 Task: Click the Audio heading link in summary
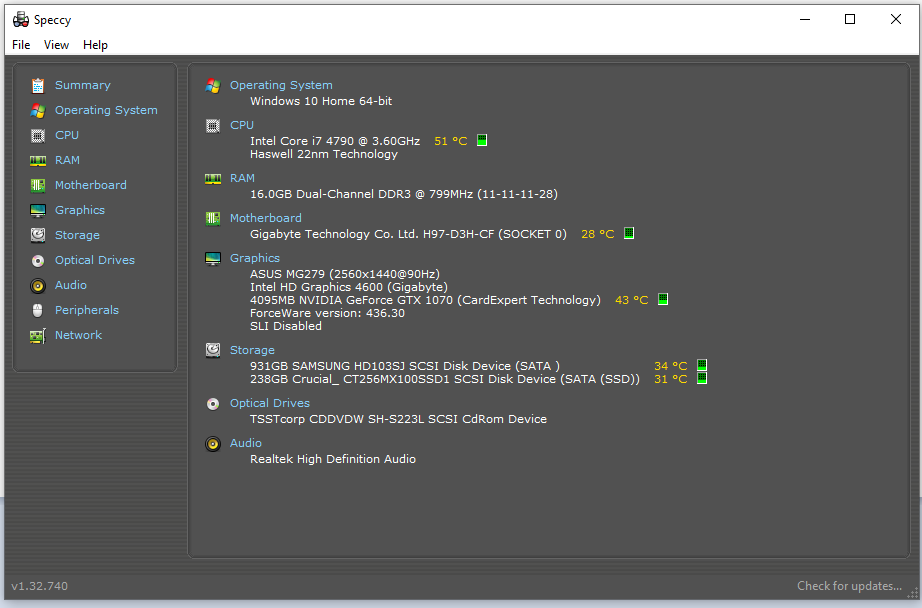246,443
